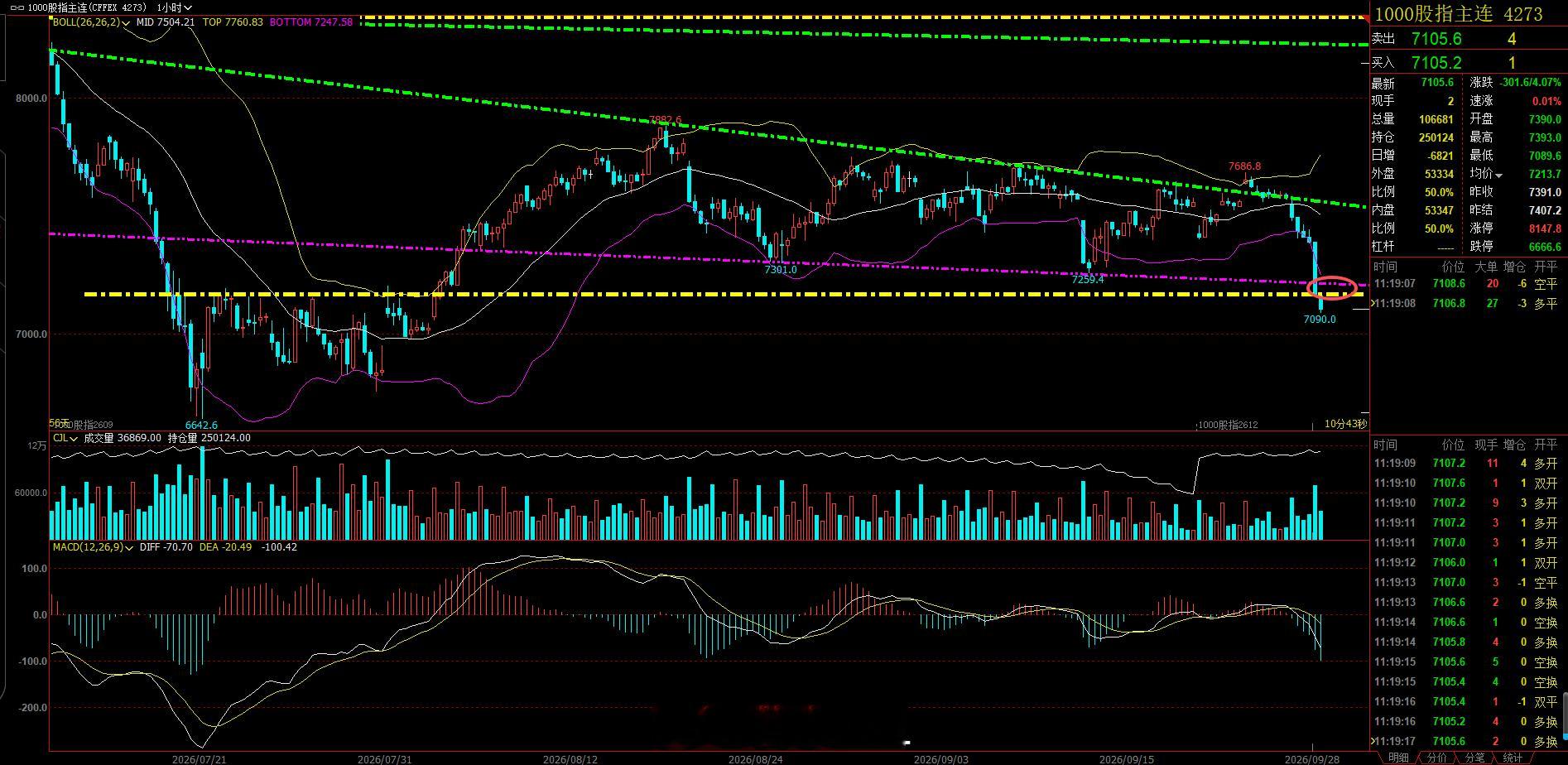Click the 1000股指2612 contract label on chart
Viewport: 1568px width, 765px height.
[x=1229, y=425]
